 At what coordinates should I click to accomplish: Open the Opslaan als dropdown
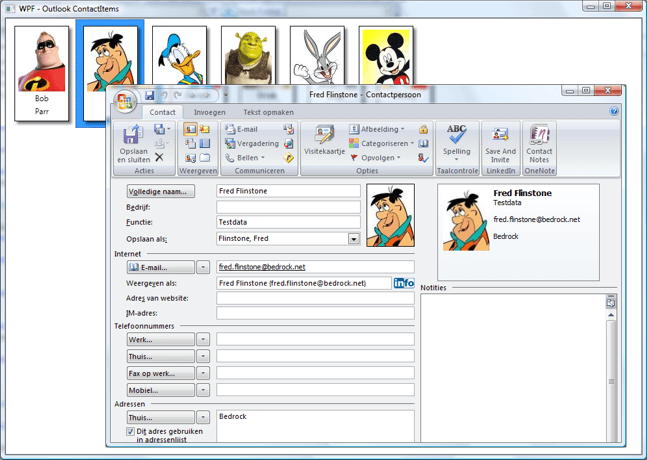354,238
